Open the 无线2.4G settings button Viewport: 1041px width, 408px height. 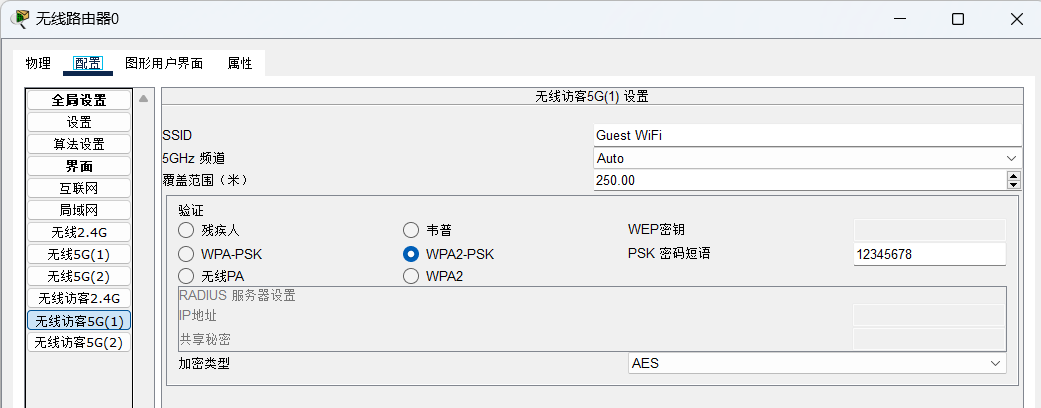coord(79,233)
